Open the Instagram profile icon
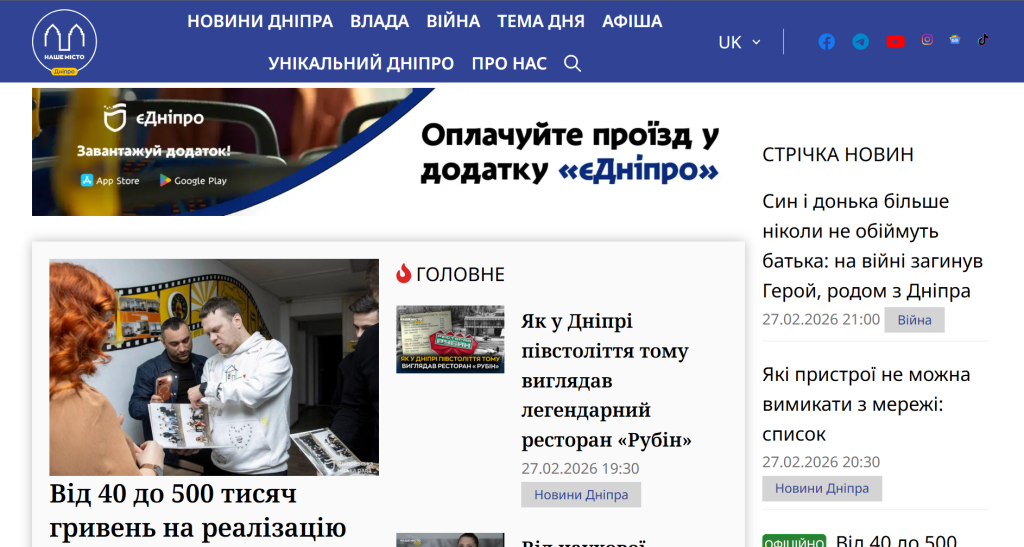This screenshot has width=1024, height=547. click(x=927, y=40)
